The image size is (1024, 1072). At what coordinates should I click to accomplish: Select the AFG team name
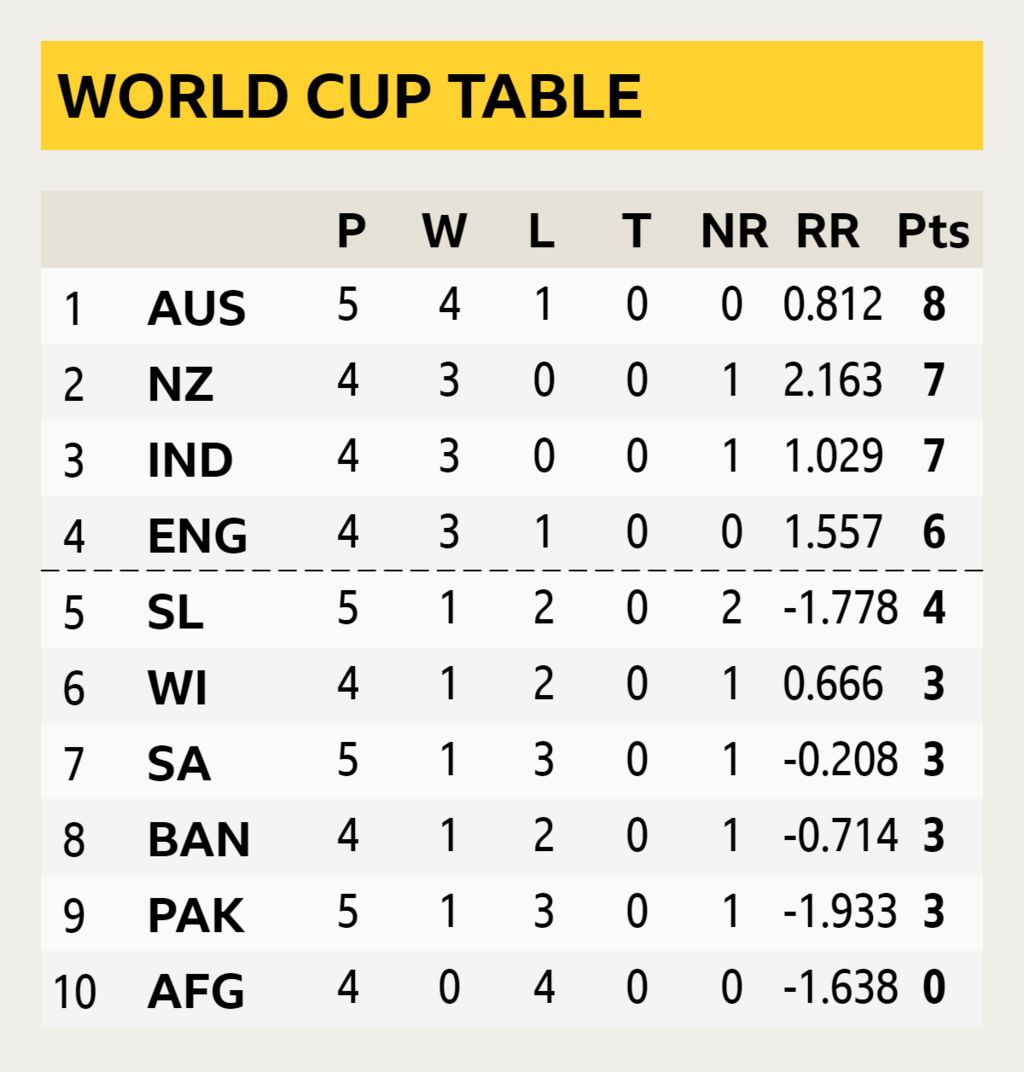196,992
